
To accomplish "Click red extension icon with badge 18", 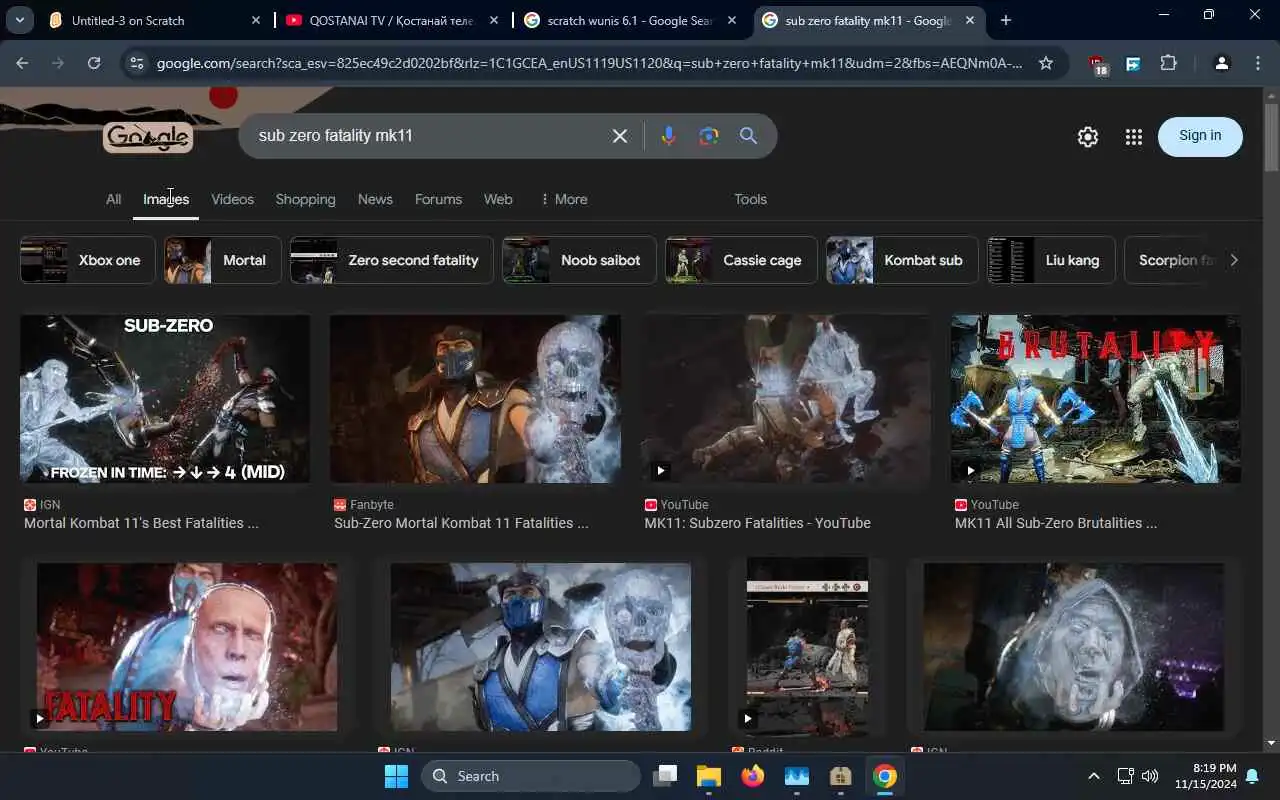I will 1098,64.
